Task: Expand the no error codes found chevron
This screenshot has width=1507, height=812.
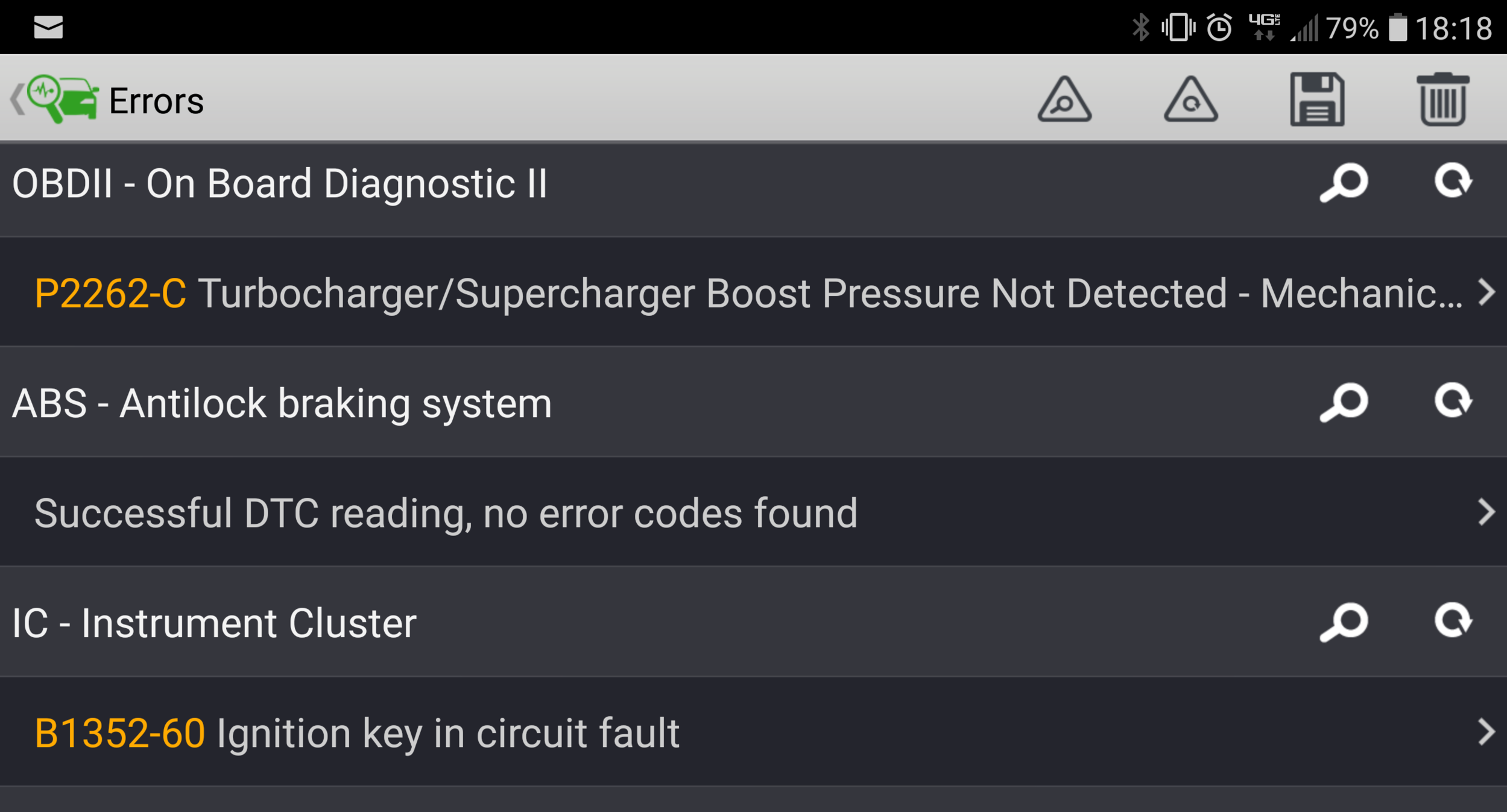Action: [x=1486, y=512]
